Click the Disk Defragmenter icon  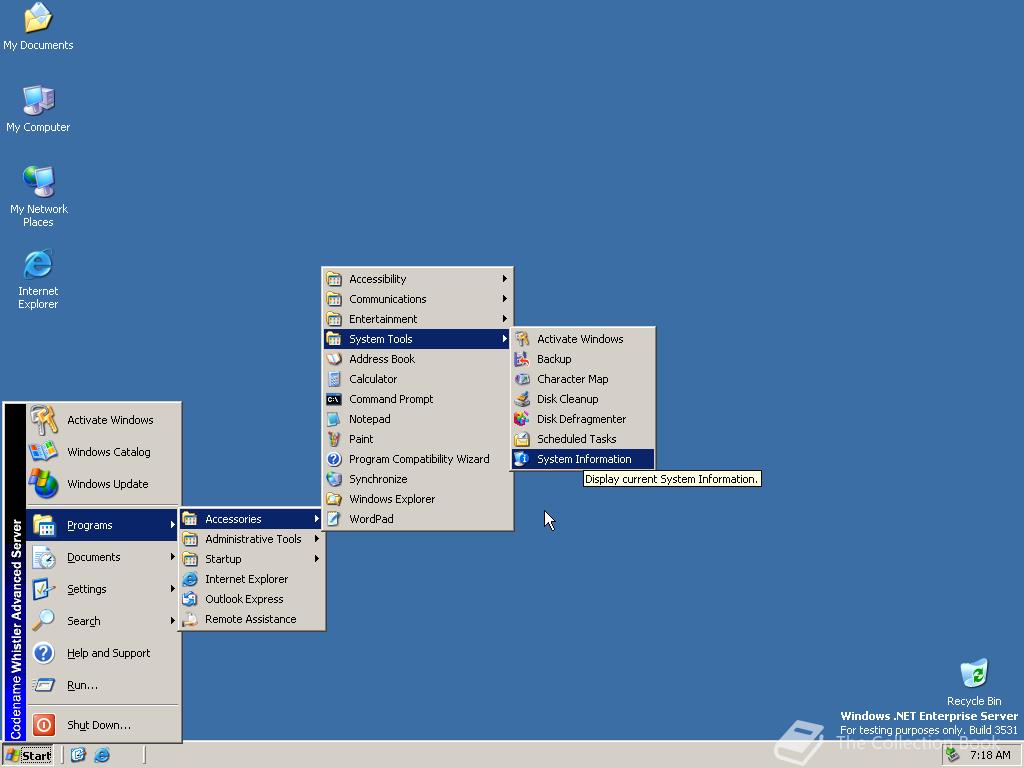[x=521, y=419]
